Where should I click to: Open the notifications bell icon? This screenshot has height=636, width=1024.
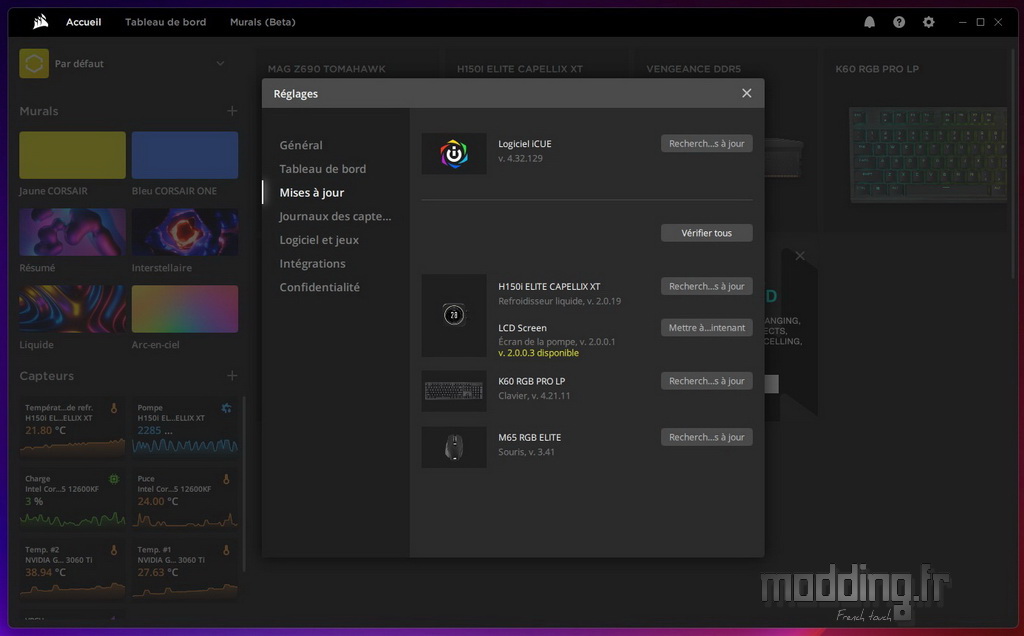869,22
